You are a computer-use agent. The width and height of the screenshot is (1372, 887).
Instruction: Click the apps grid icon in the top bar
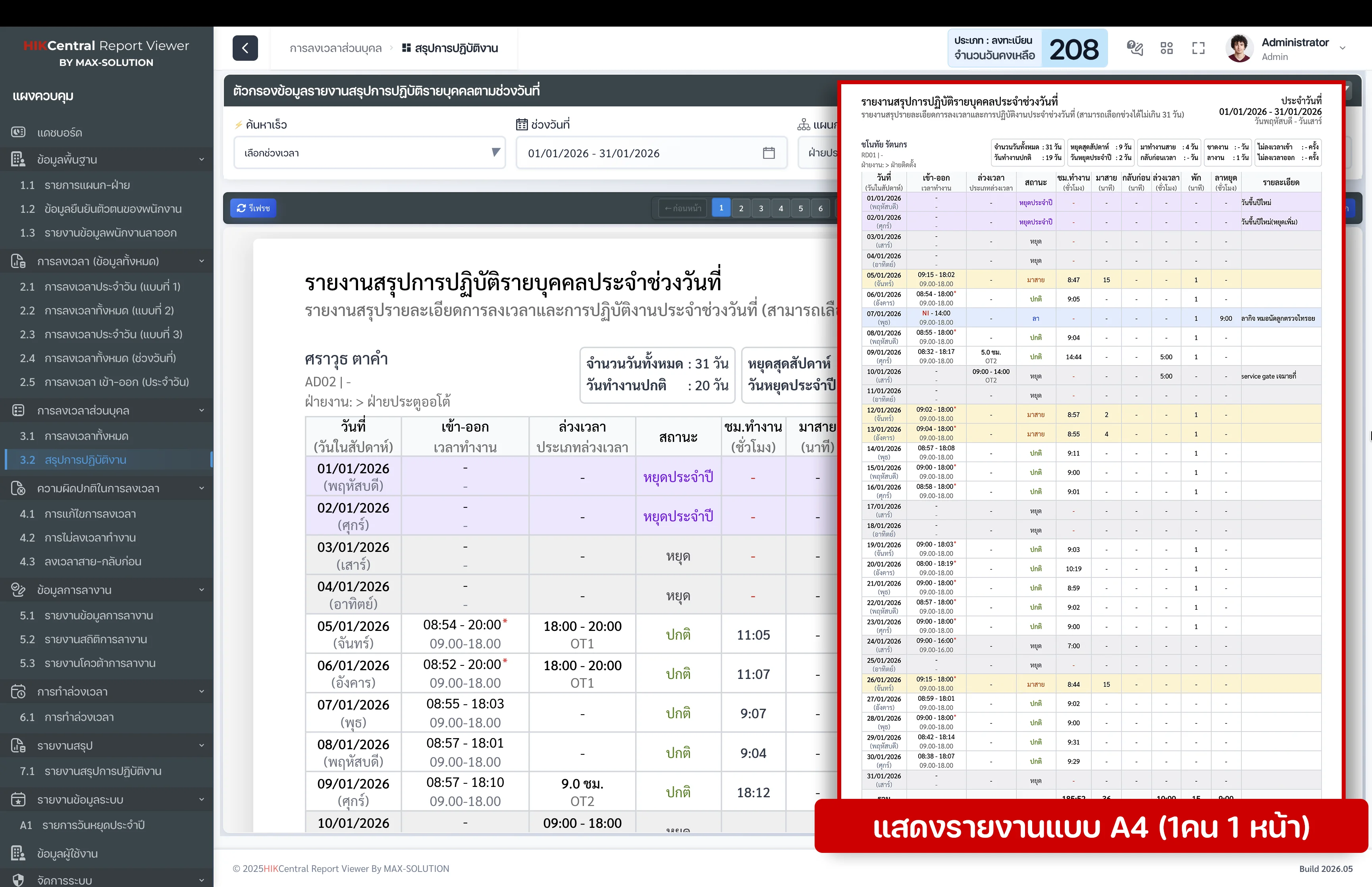click(1167, 48)
